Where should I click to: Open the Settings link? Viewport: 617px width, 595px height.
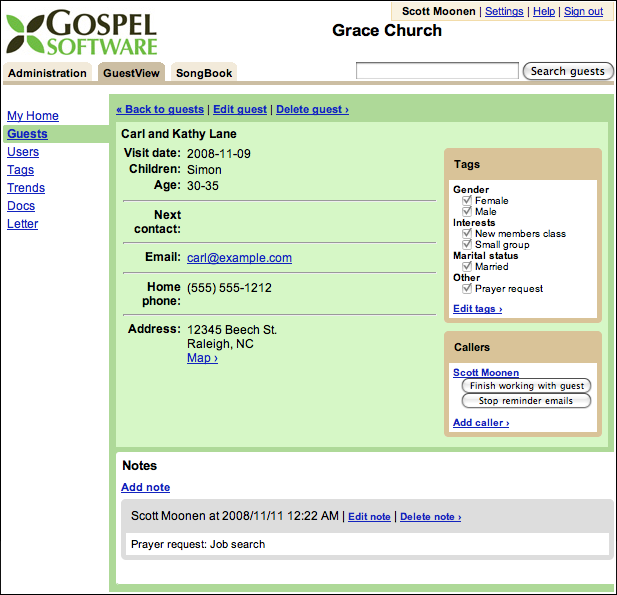click(504, 11)
